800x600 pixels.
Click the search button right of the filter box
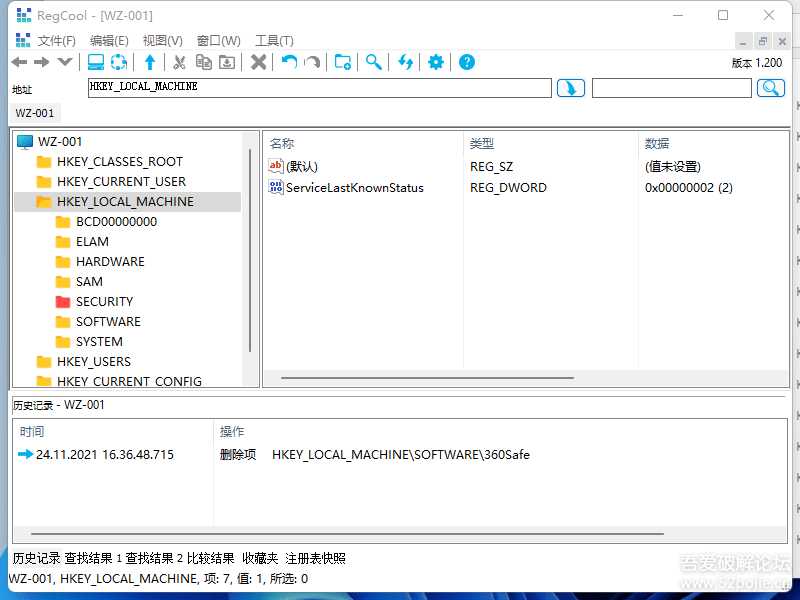coord(771,88)
